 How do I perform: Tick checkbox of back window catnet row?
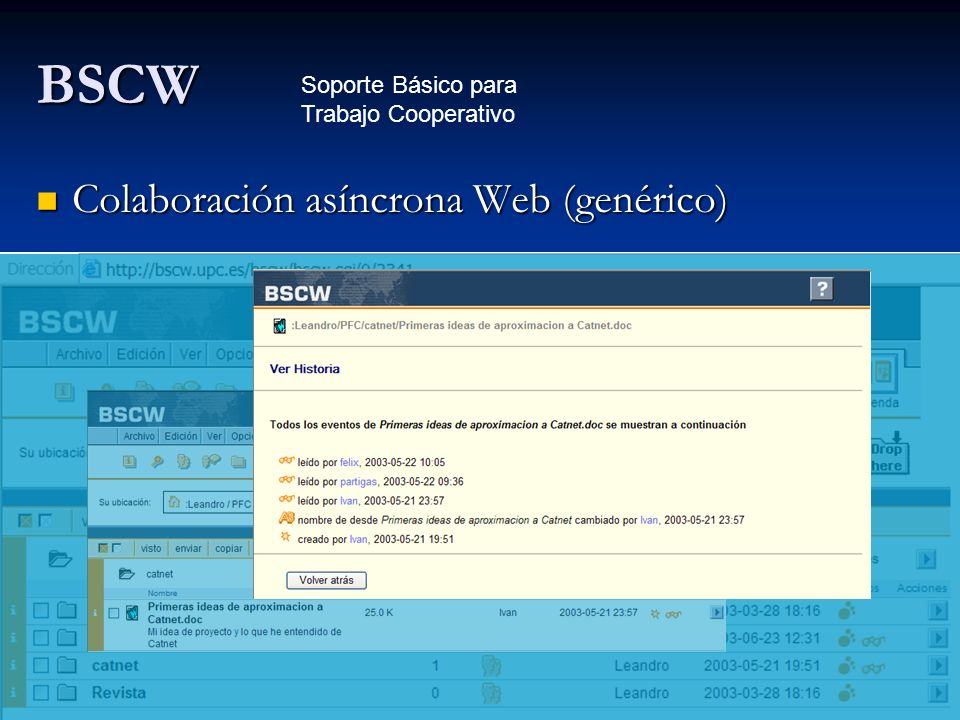point(41,666)
